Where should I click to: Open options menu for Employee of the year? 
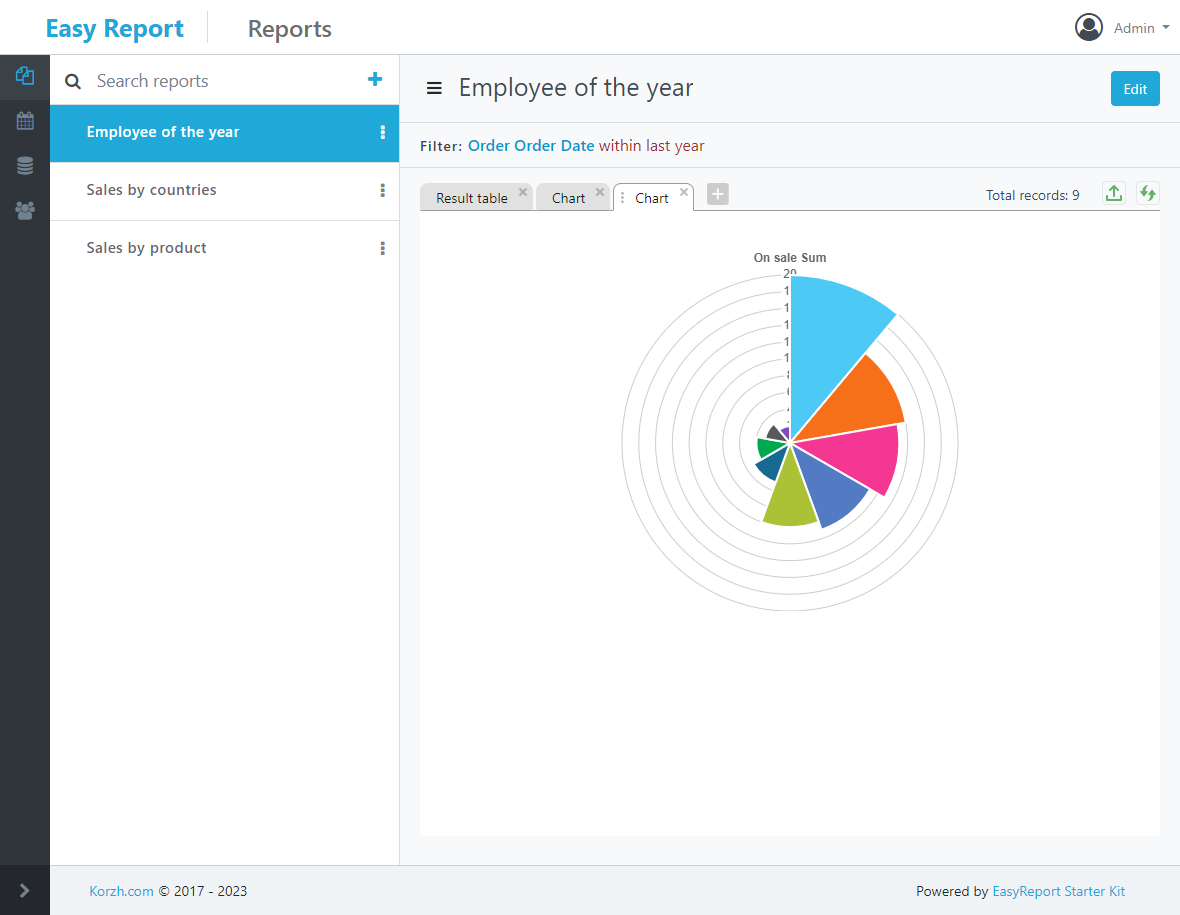pos(382,132)
